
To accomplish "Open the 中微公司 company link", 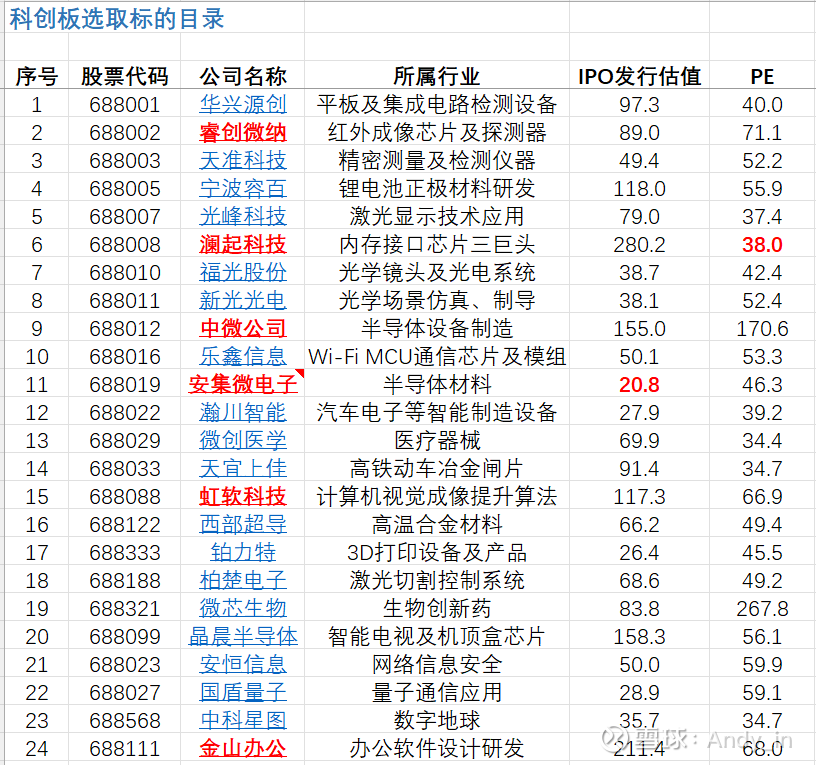I will pos(243,328).
